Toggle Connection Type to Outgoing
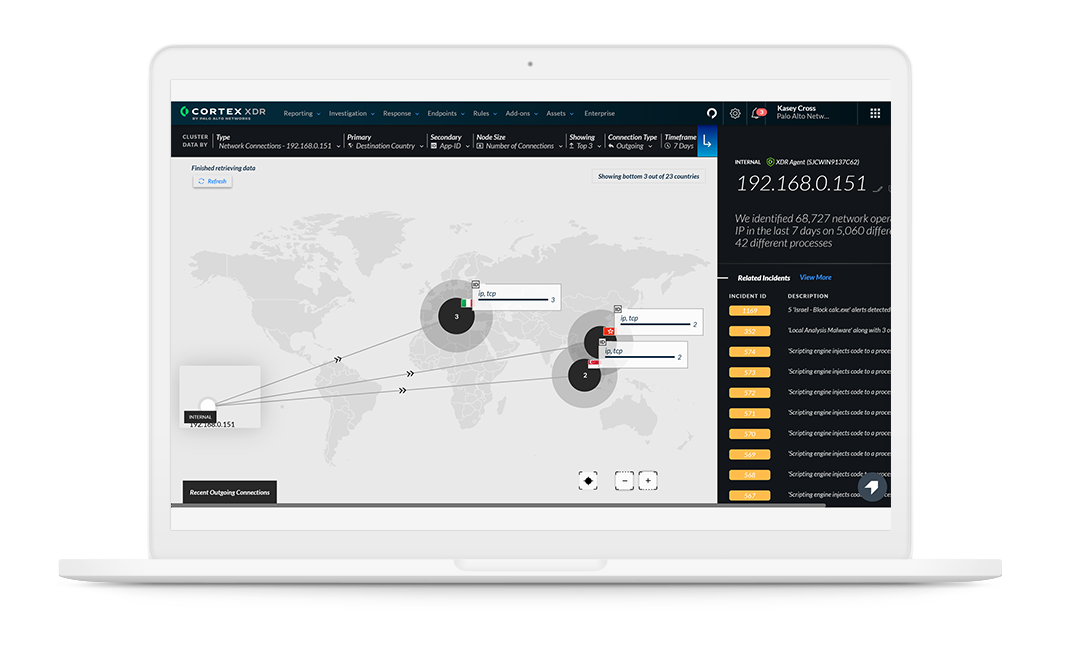 tap(630, 146)
